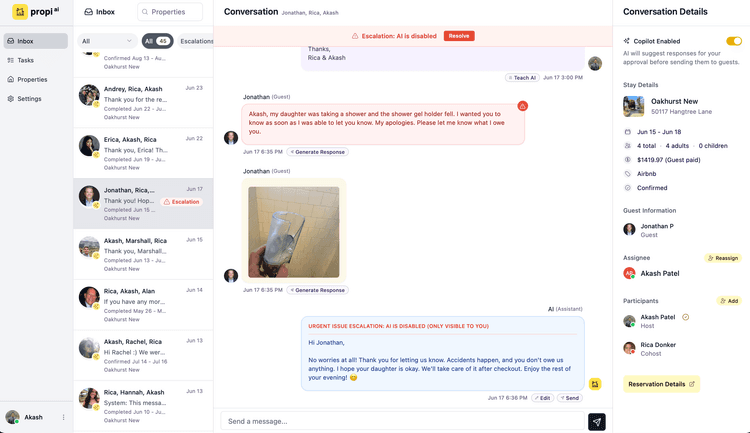Click the tag icon next to Airbnb
Image resolution: width=750 pixels, height=433 pixels.
tap(628, 174)
